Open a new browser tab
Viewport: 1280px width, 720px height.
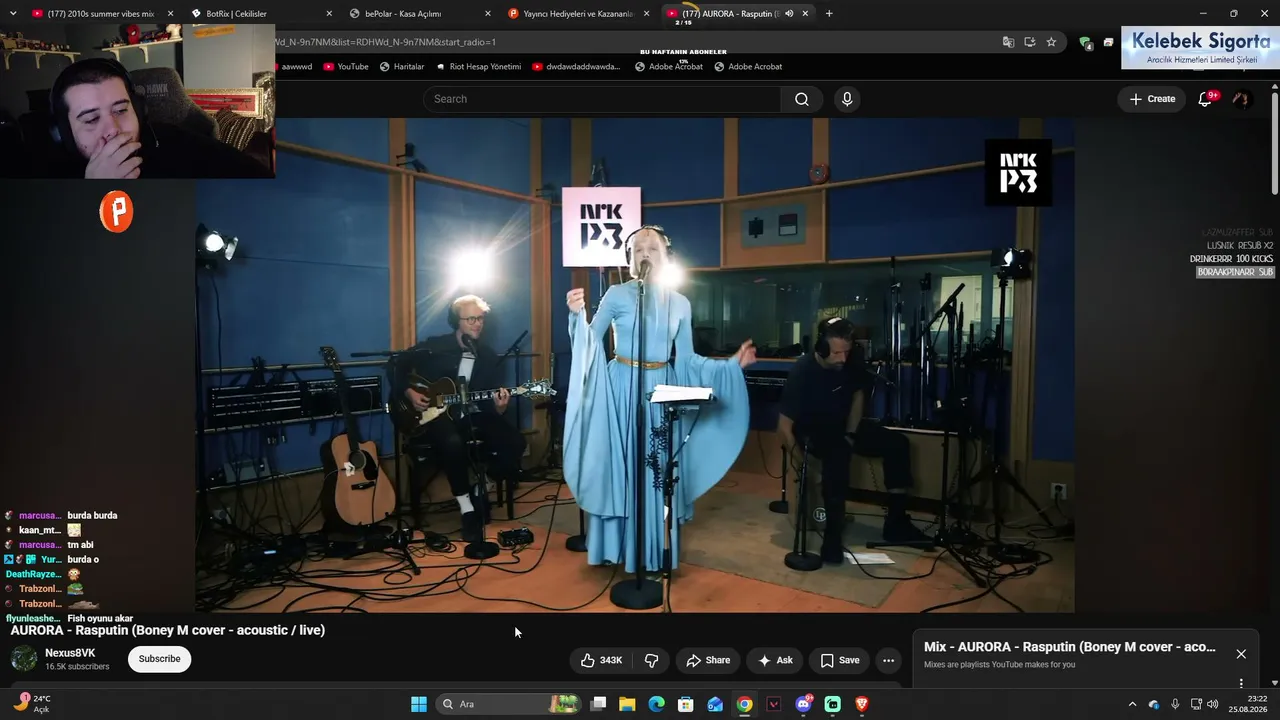(x=829, y=14)
